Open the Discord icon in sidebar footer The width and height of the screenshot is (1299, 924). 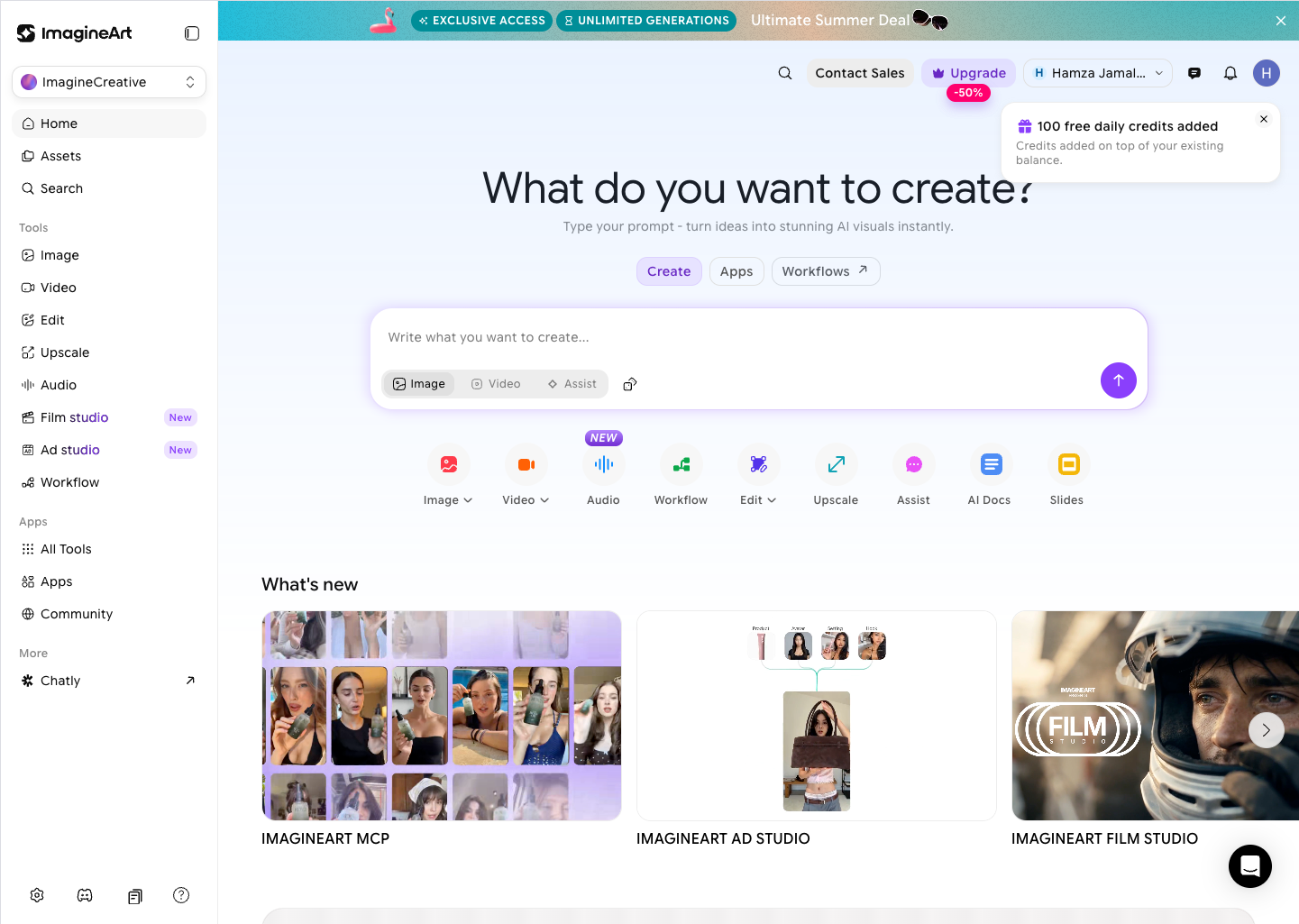click(x=85, y=895)
